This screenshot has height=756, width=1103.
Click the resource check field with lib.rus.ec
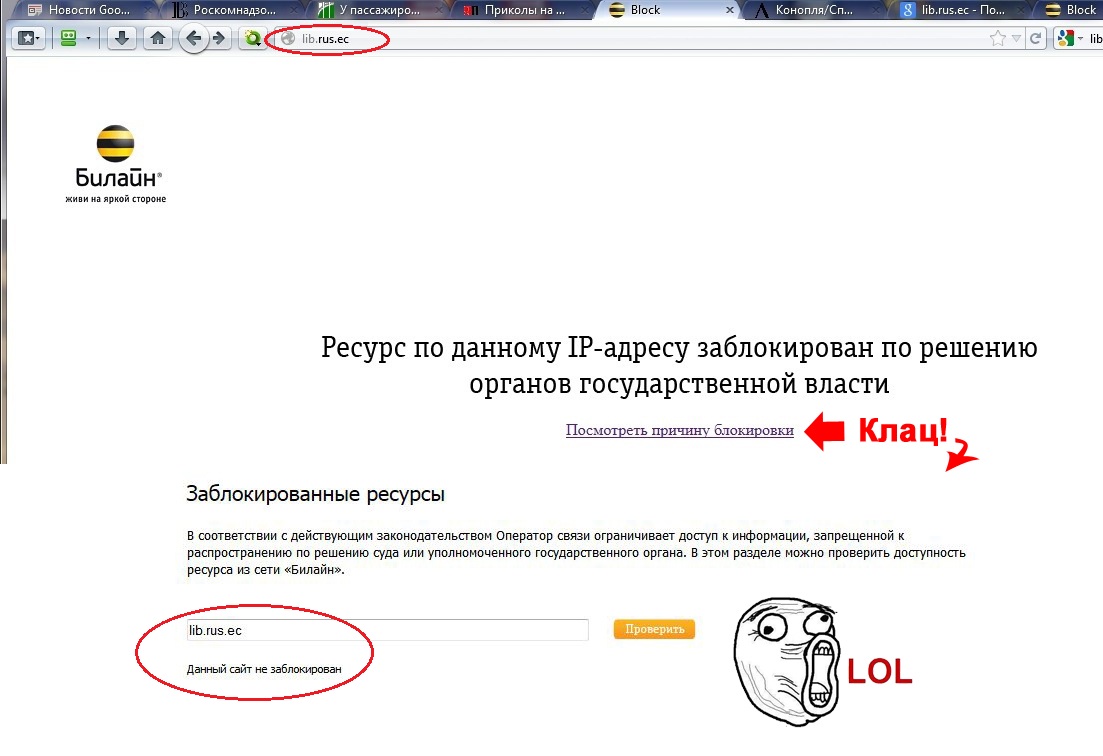pyautogui.click(x=387, y=630)
